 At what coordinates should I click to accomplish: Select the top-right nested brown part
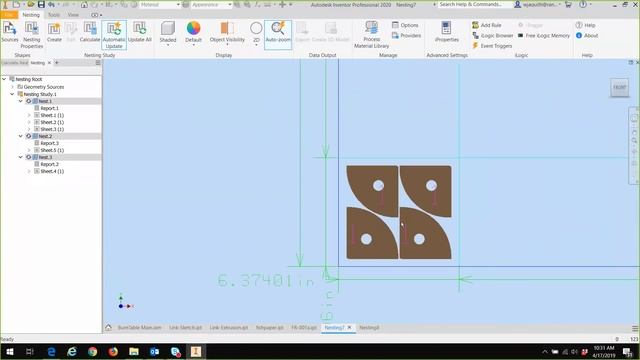pos(427,190)
